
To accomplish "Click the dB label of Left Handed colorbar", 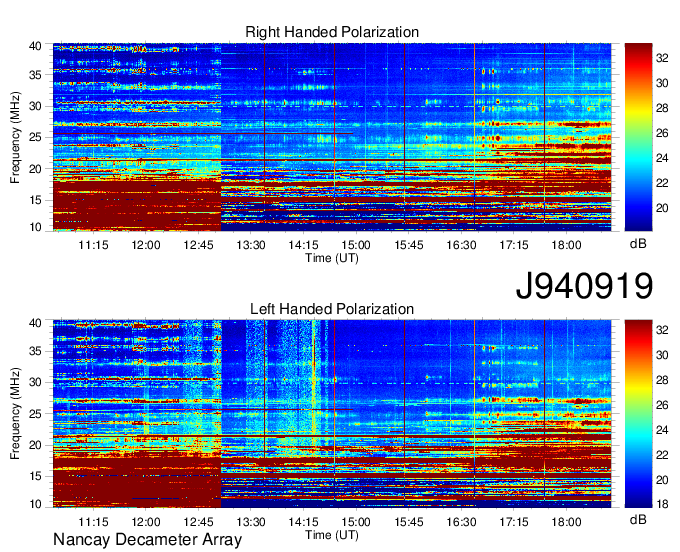I will click(x=638, y=519).
